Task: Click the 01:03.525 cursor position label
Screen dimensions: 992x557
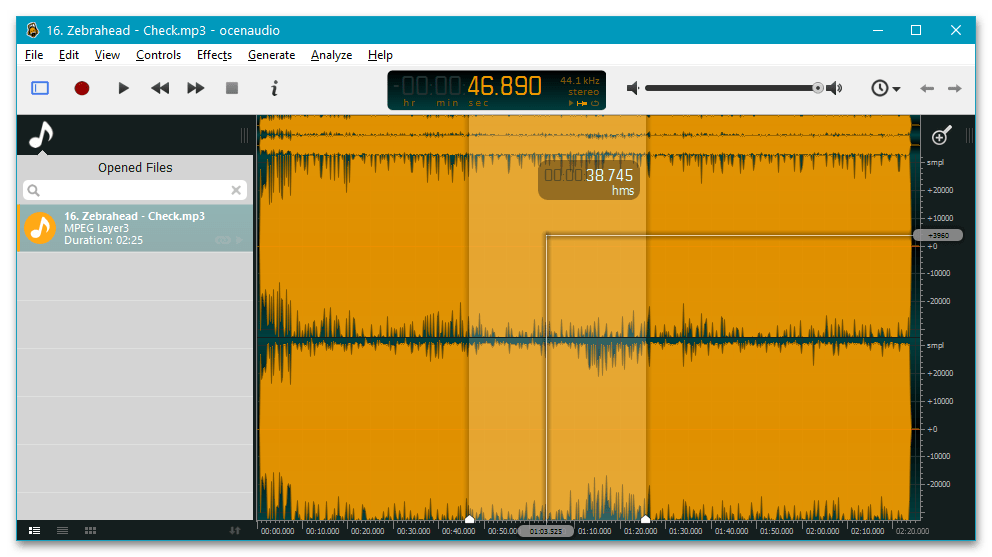Action: click(546, 531)
